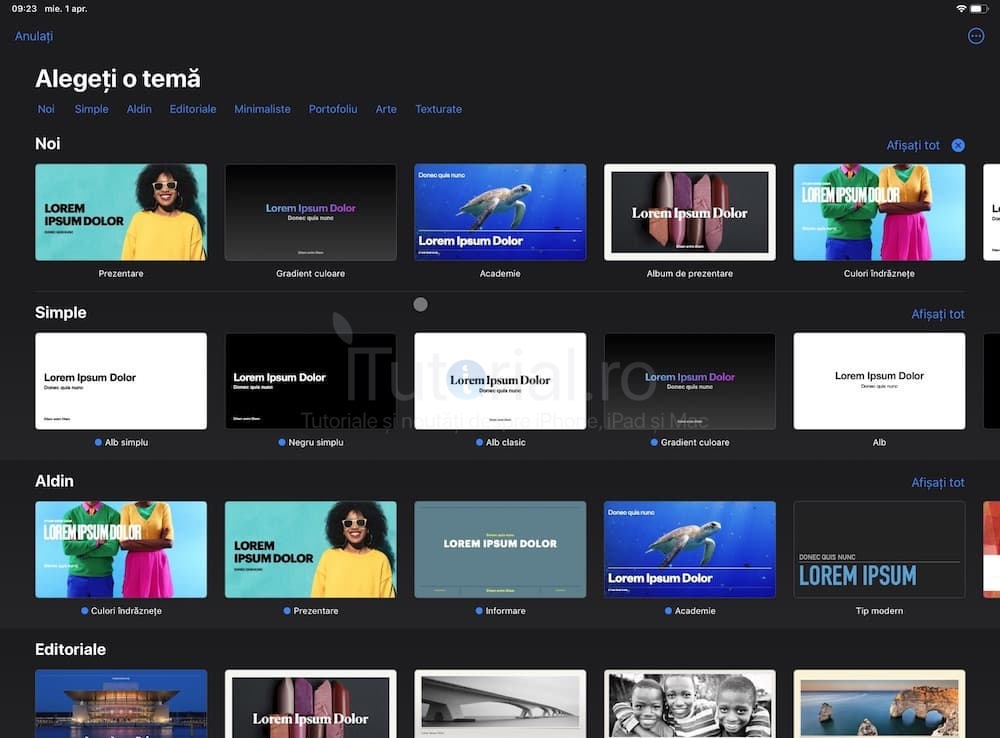This screenshot has height=738, width=1000.
Task: Choose the Prezentare theme in the Noi row
Action: pos(121,212)
